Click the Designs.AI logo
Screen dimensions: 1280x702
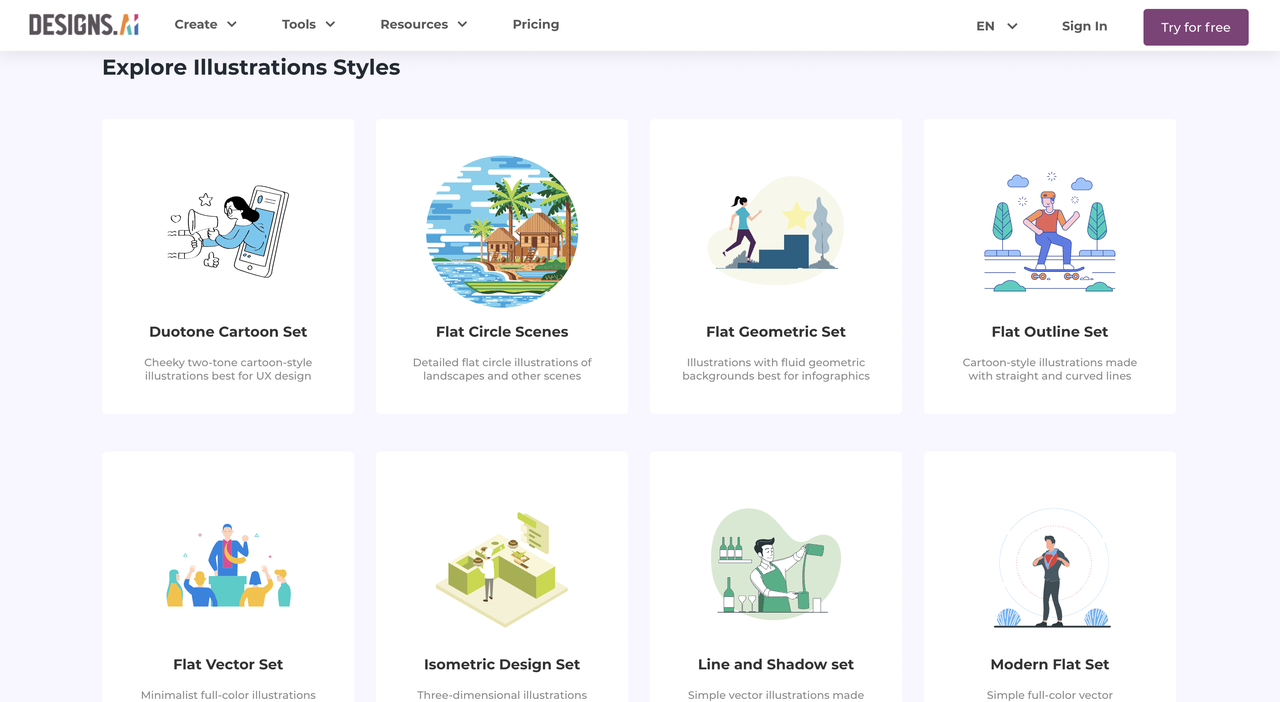tap(84, 25)
